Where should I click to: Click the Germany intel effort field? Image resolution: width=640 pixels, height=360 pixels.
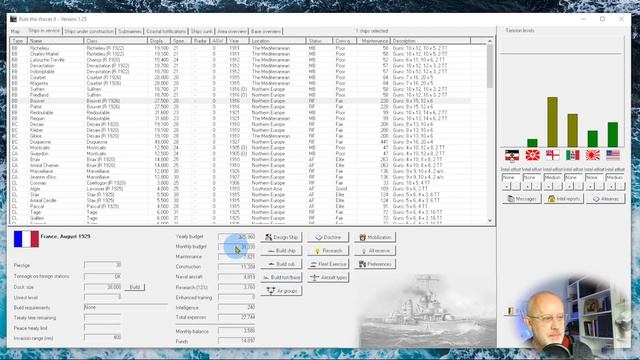[x=511, y=178]
